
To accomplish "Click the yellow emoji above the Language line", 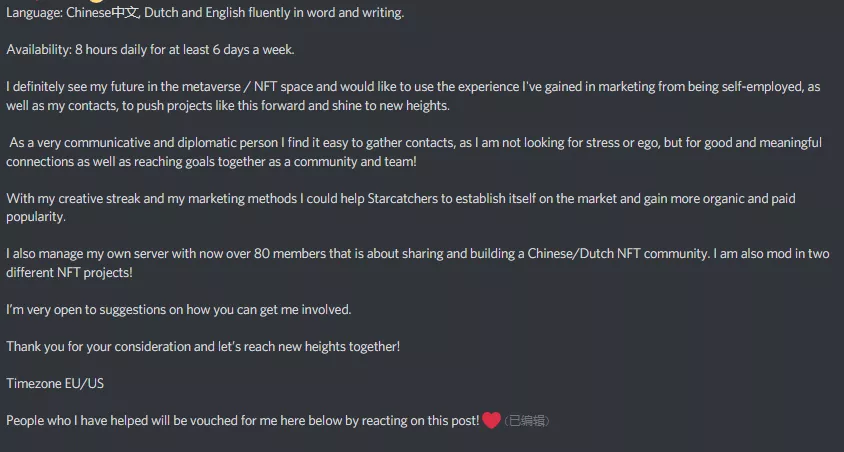I will pos(96,1).
